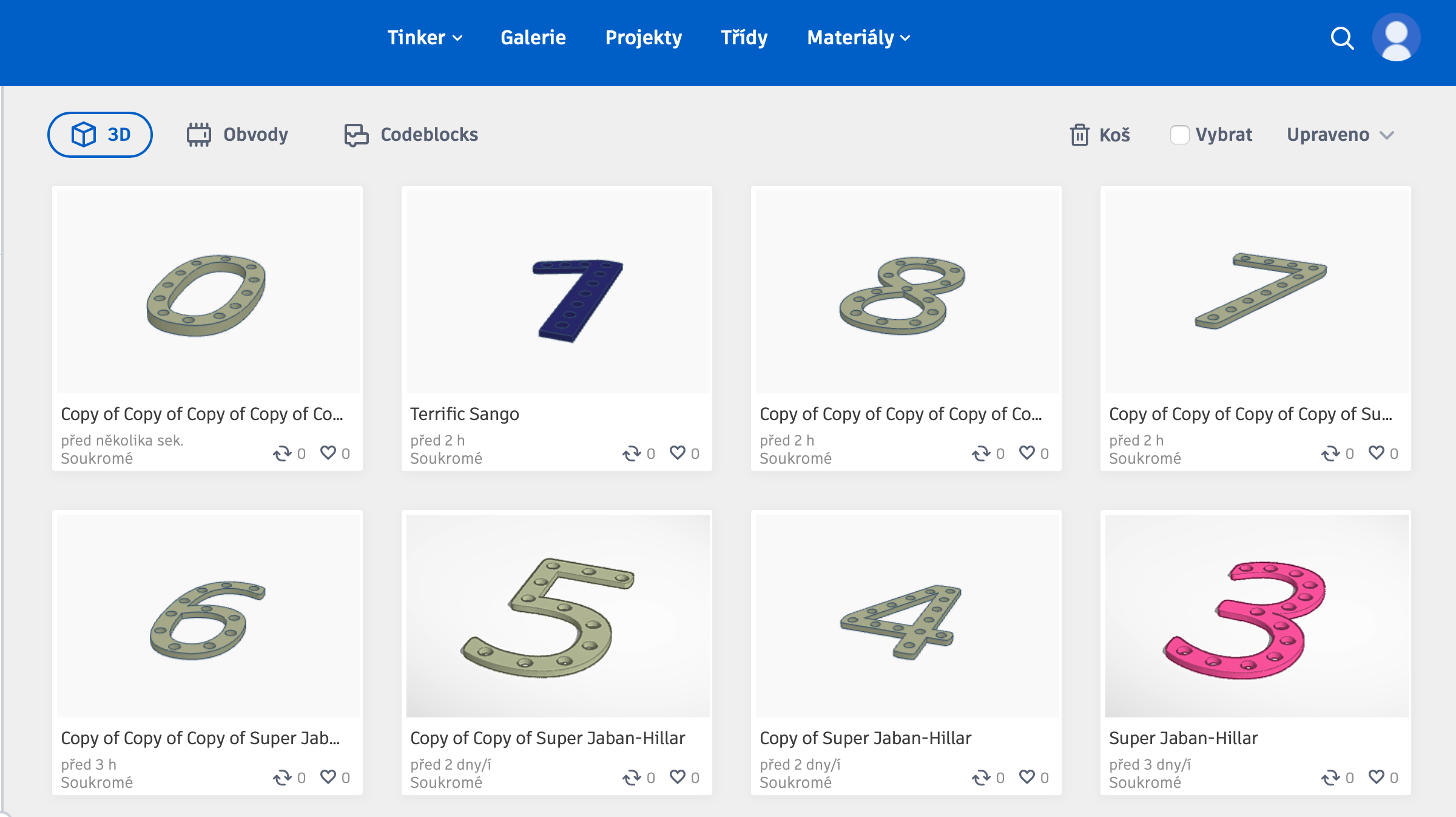Click 'před 3 dny/í' on Super Jaban-Hillar card
Screen dimensions: 1456x817
point(1150,764)
